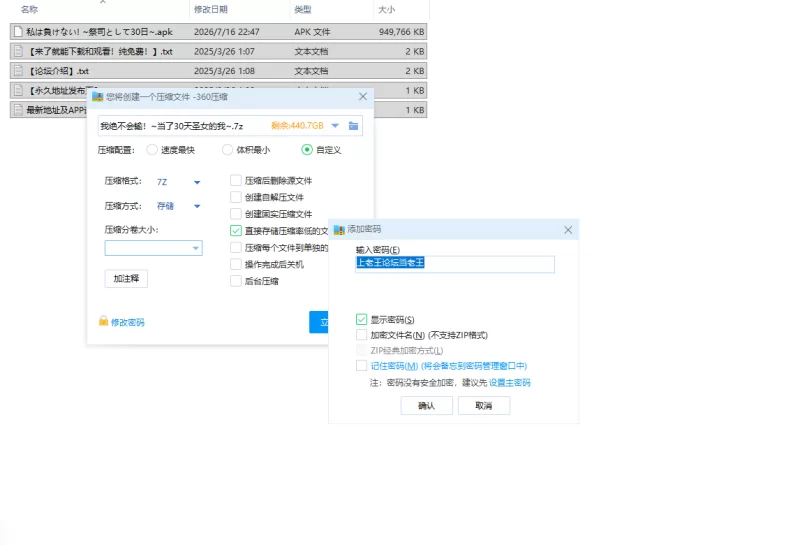Click the password input field
Viewport: 800px width, 545px height.
click(455, 263)
